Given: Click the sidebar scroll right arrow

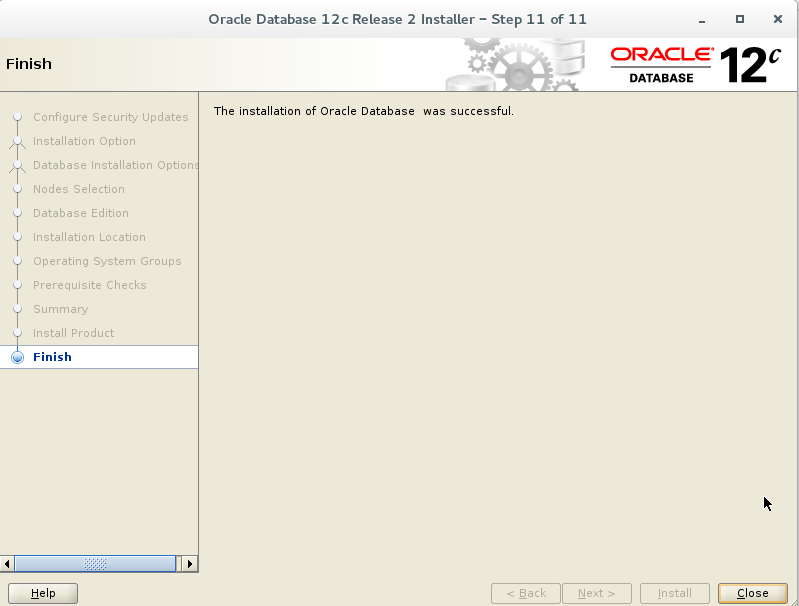Looking at the screenshot, I should 190,564.
